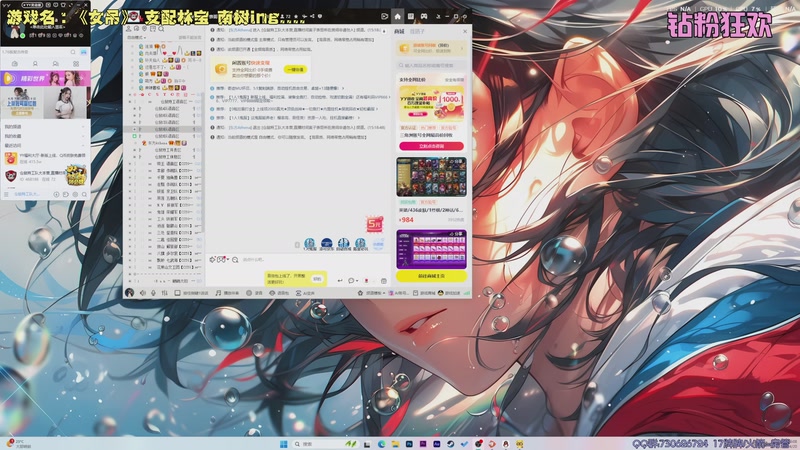This screenshot has height=450, width=800.
Task: Click the add plus icon in YY window bottom bar
Action: point(57,194)
